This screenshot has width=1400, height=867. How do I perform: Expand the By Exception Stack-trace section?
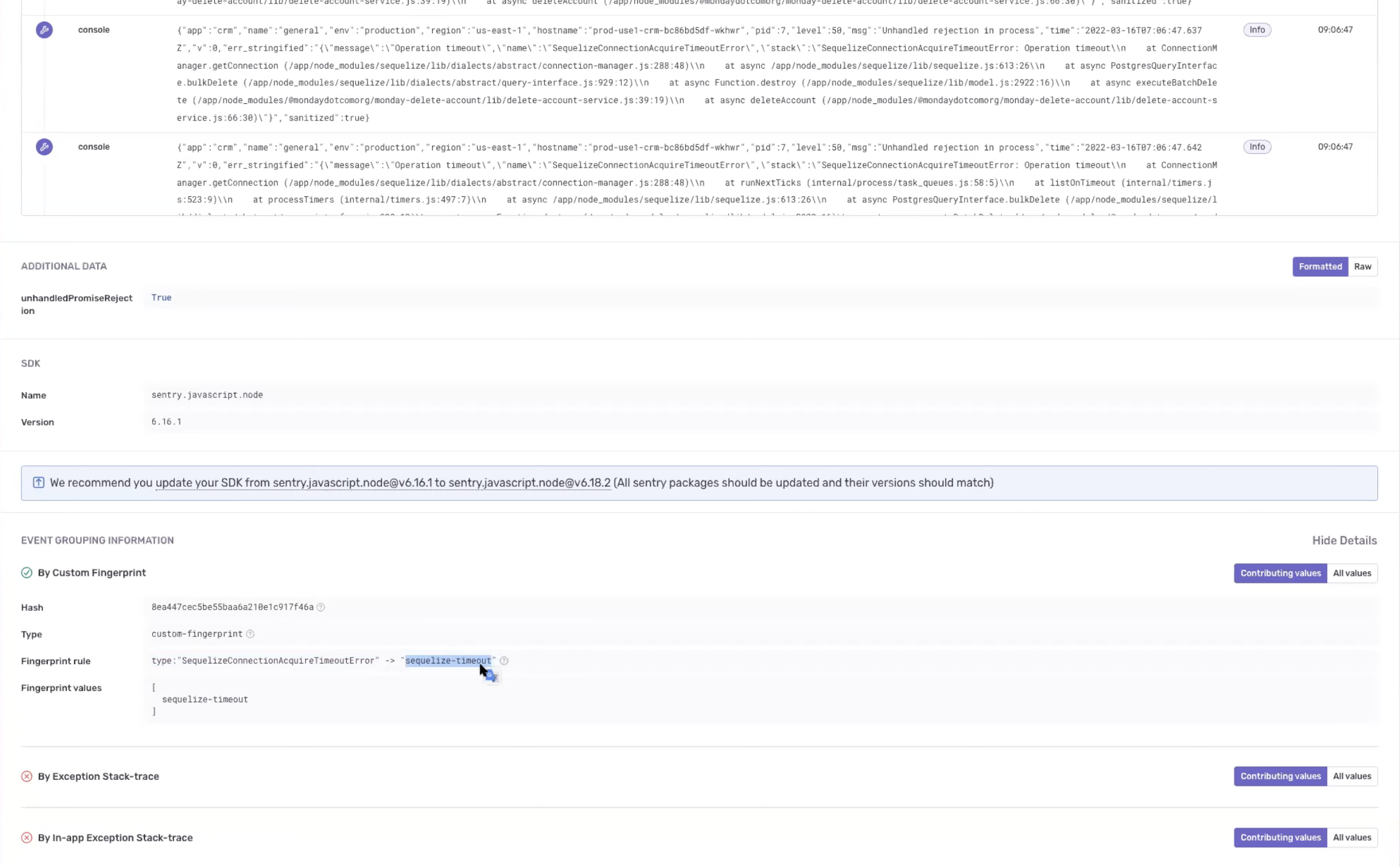[x=98, y=776]
